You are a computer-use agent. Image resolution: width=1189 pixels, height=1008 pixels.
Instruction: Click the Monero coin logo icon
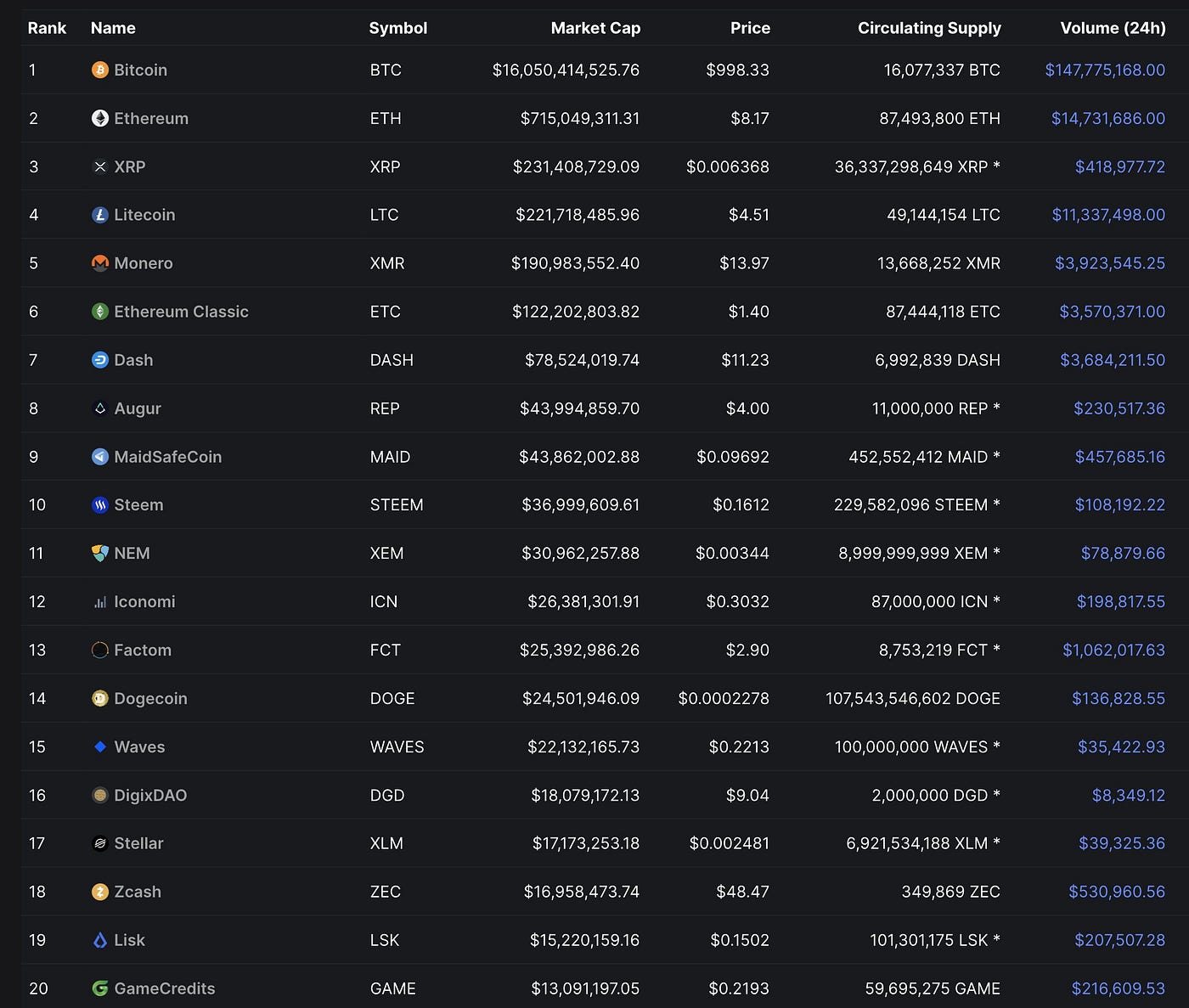point(100,263)
